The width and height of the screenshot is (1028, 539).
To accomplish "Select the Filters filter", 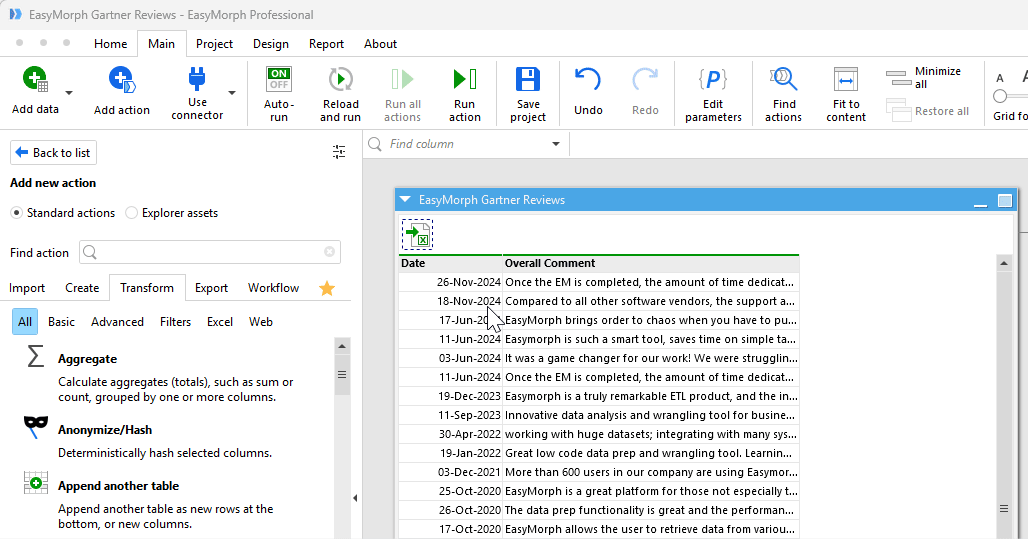I will 175,322.
